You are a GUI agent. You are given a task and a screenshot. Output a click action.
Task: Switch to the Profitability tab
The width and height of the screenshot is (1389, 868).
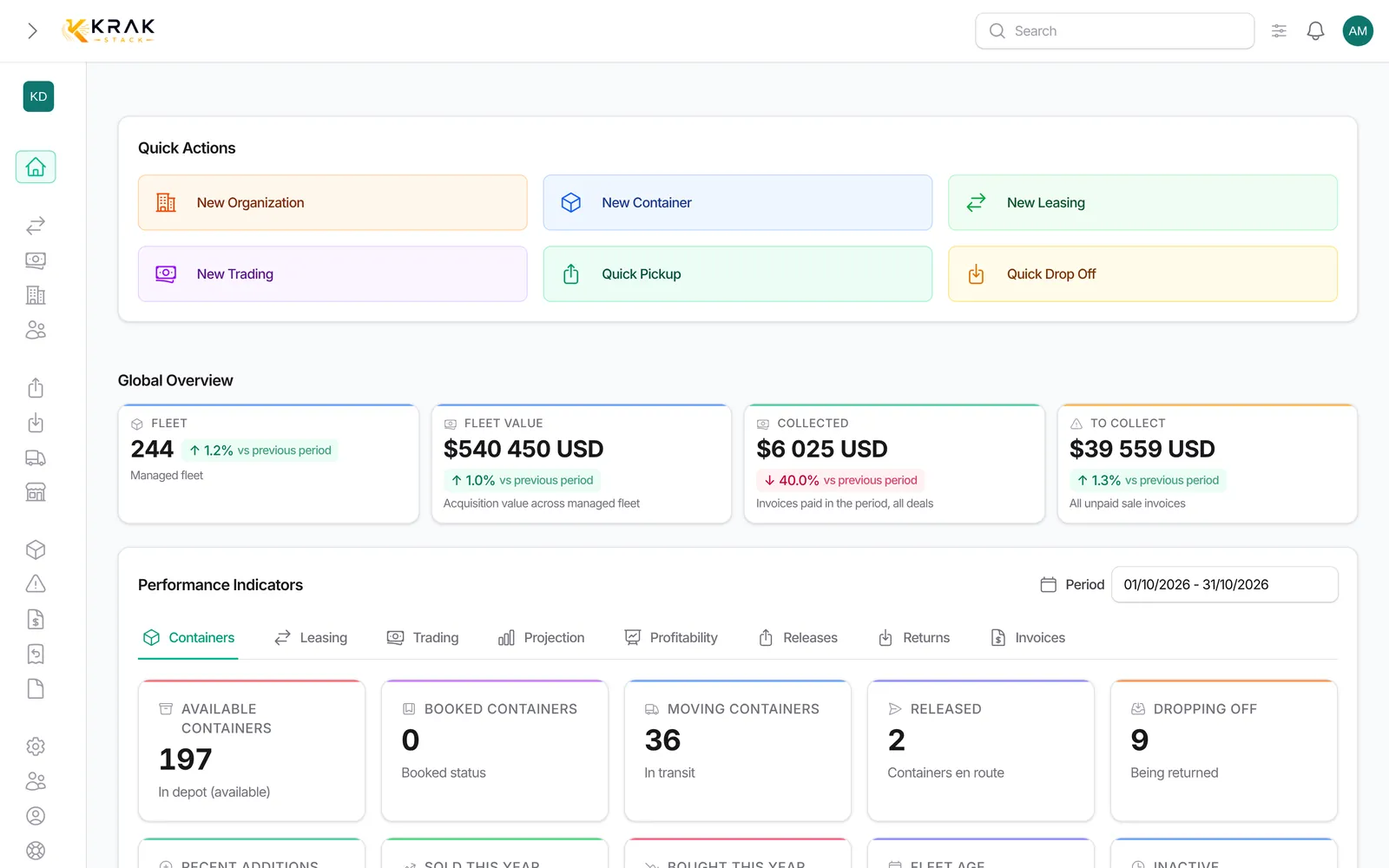(x=671, y=638)
